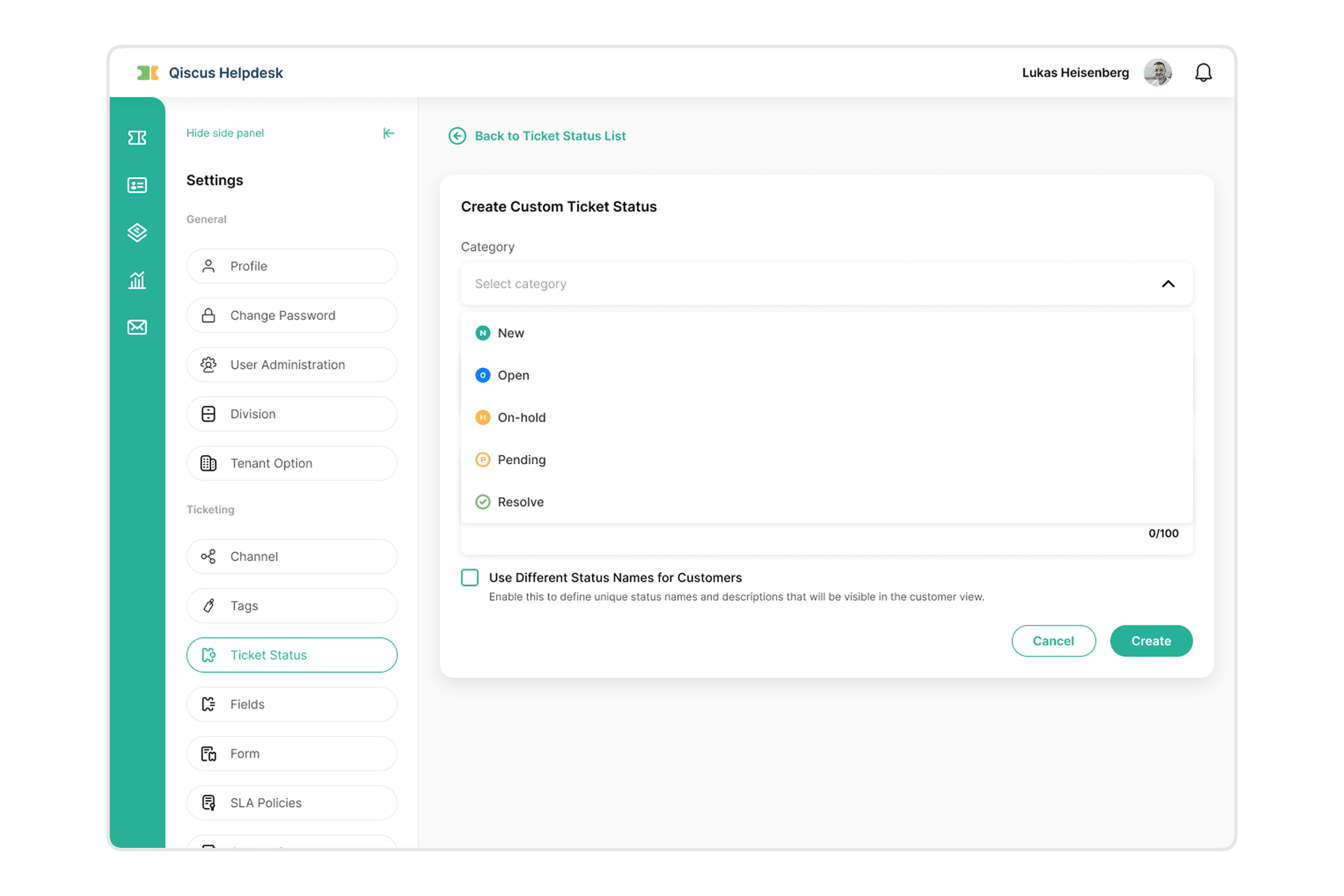Go to SLA Policies settings
The image size is (1344, 896).
[x=291, y=803]
